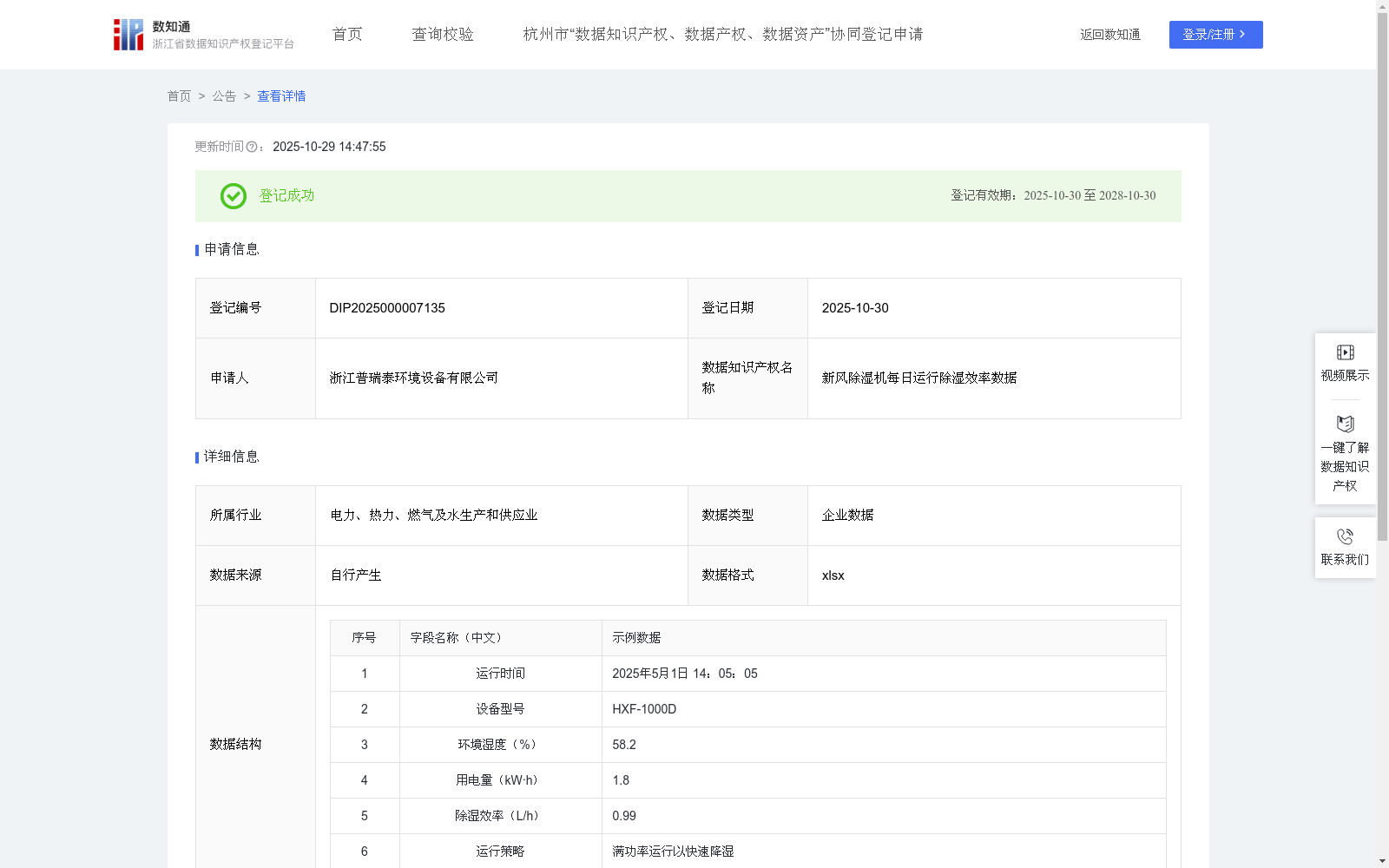Viewport: 1389px width, 868px height.
Task: Select xlsx data format value
Action: tap(833, 575)
